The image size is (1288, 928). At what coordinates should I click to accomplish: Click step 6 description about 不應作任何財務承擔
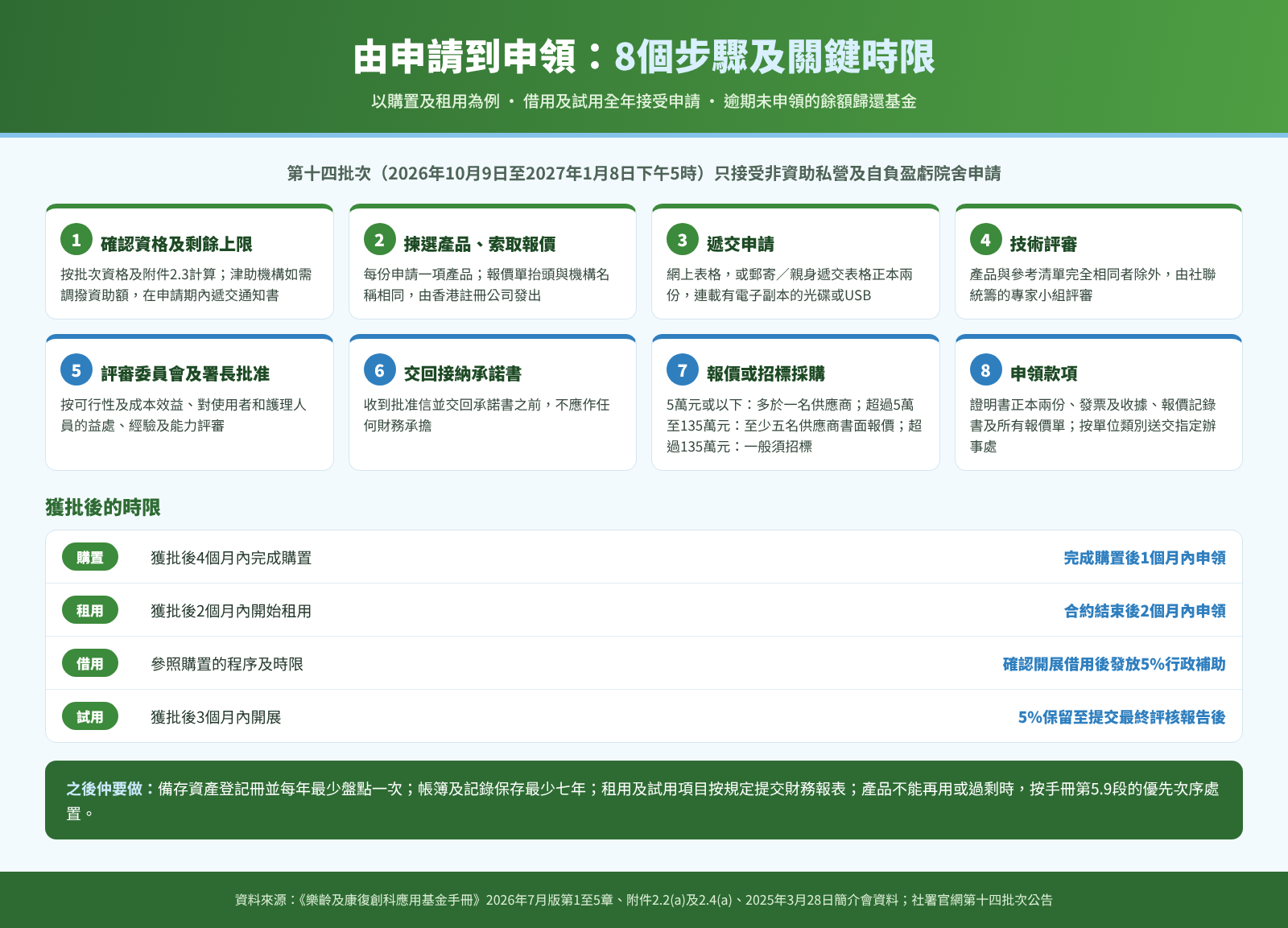(486, 415)
